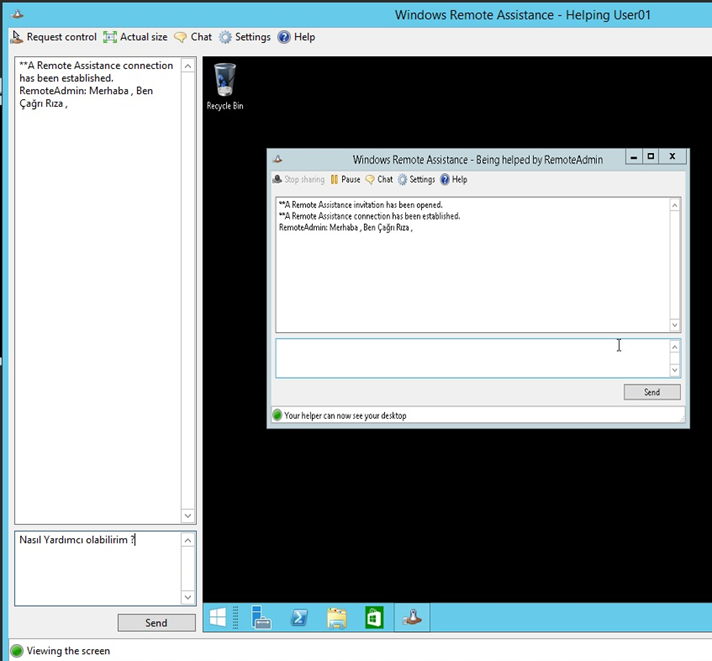Click Request control in helper toolbar
This screenshot has height=661, width=712.
tap(54, 37)
